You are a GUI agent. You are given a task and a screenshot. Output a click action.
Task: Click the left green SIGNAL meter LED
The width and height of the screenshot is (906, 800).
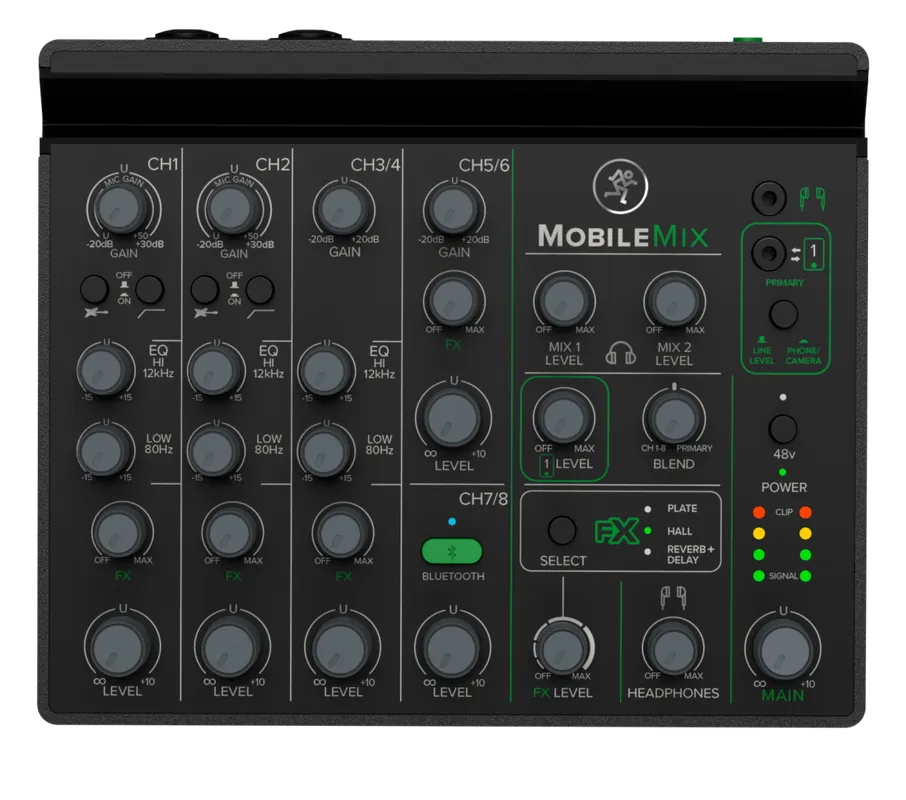coord(759,575)
